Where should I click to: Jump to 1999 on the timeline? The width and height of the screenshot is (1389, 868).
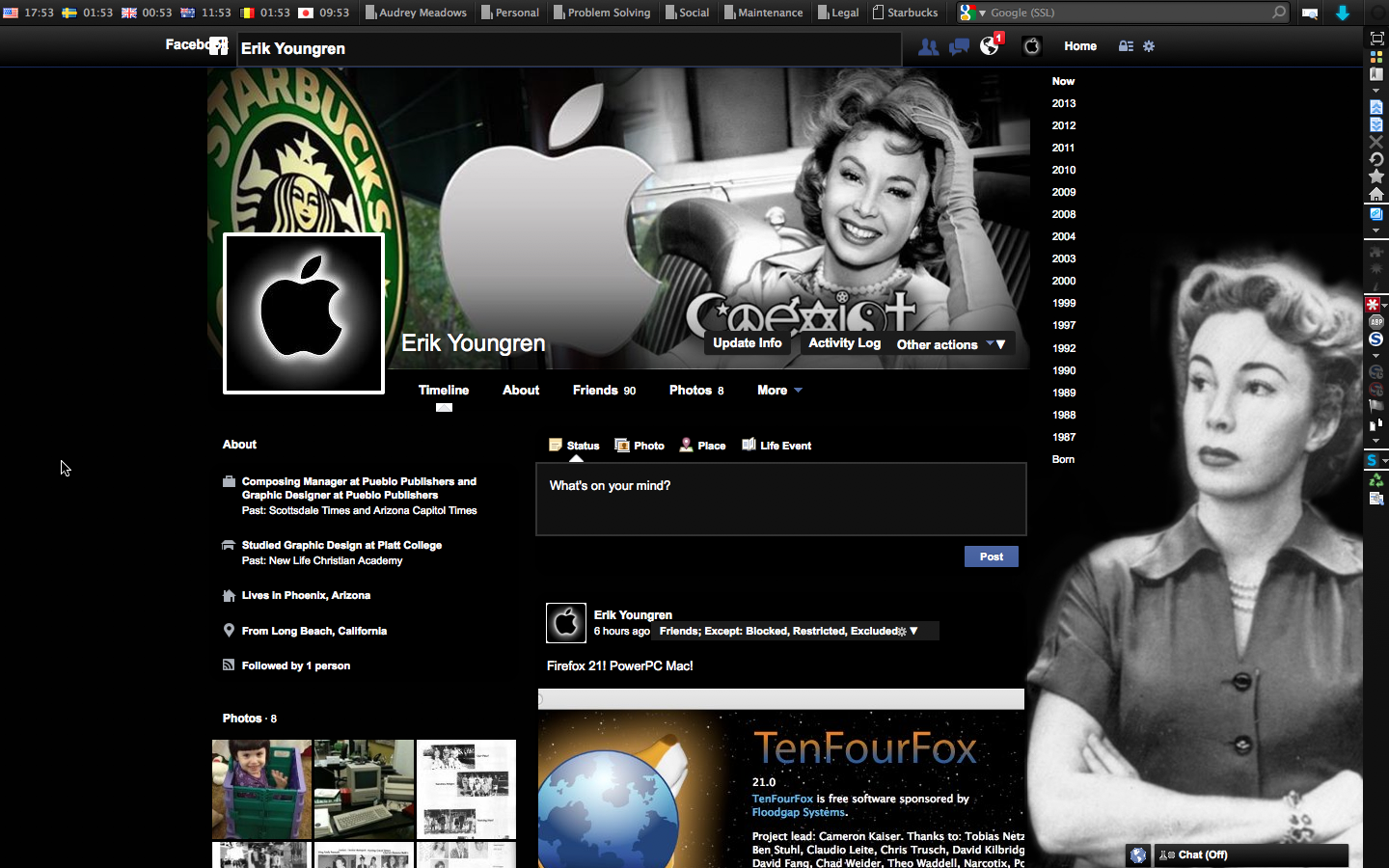1064,303
